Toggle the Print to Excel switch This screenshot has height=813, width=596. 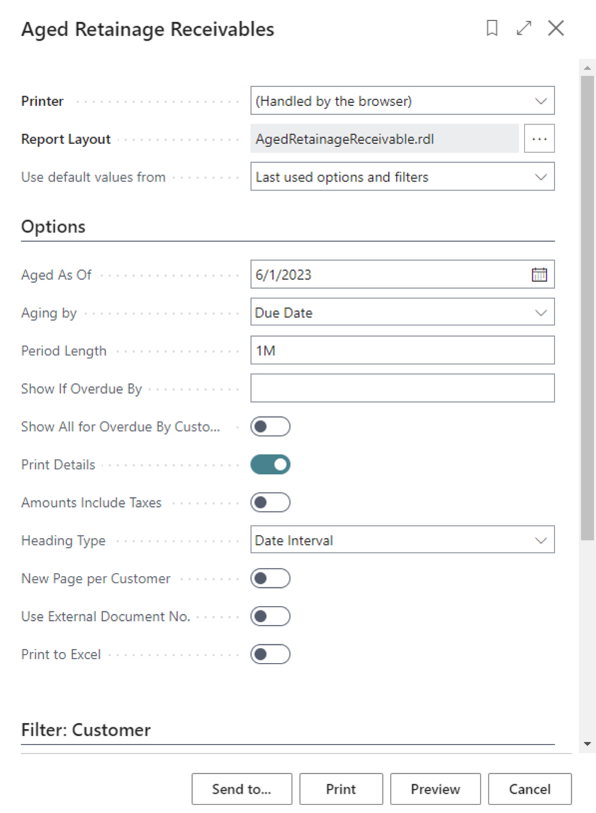(270, 654)
